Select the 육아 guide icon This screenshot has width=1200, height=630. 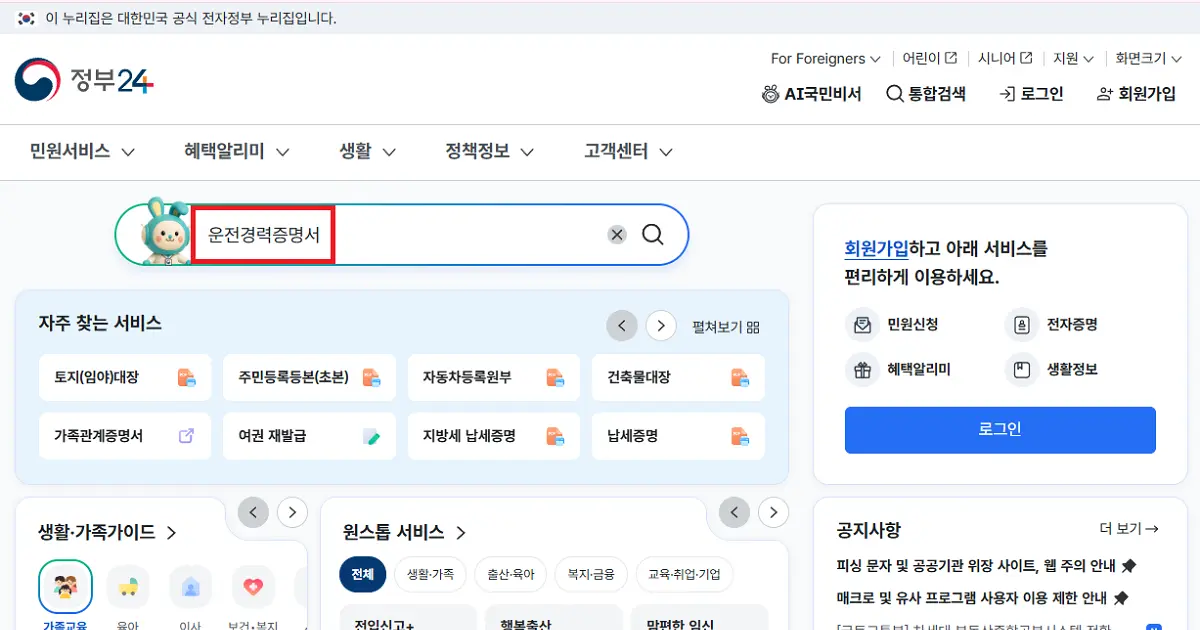128,587
